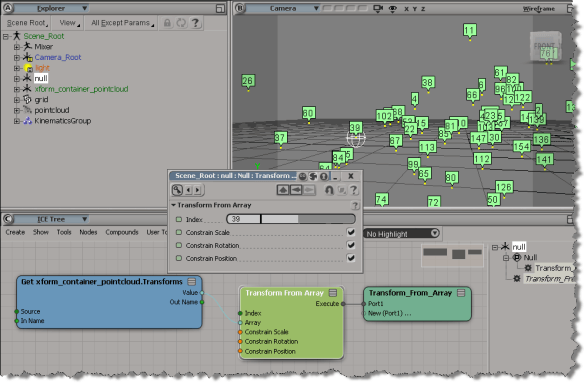
Task: Click the Transform From Array section help icon
Action: [355, 205]
